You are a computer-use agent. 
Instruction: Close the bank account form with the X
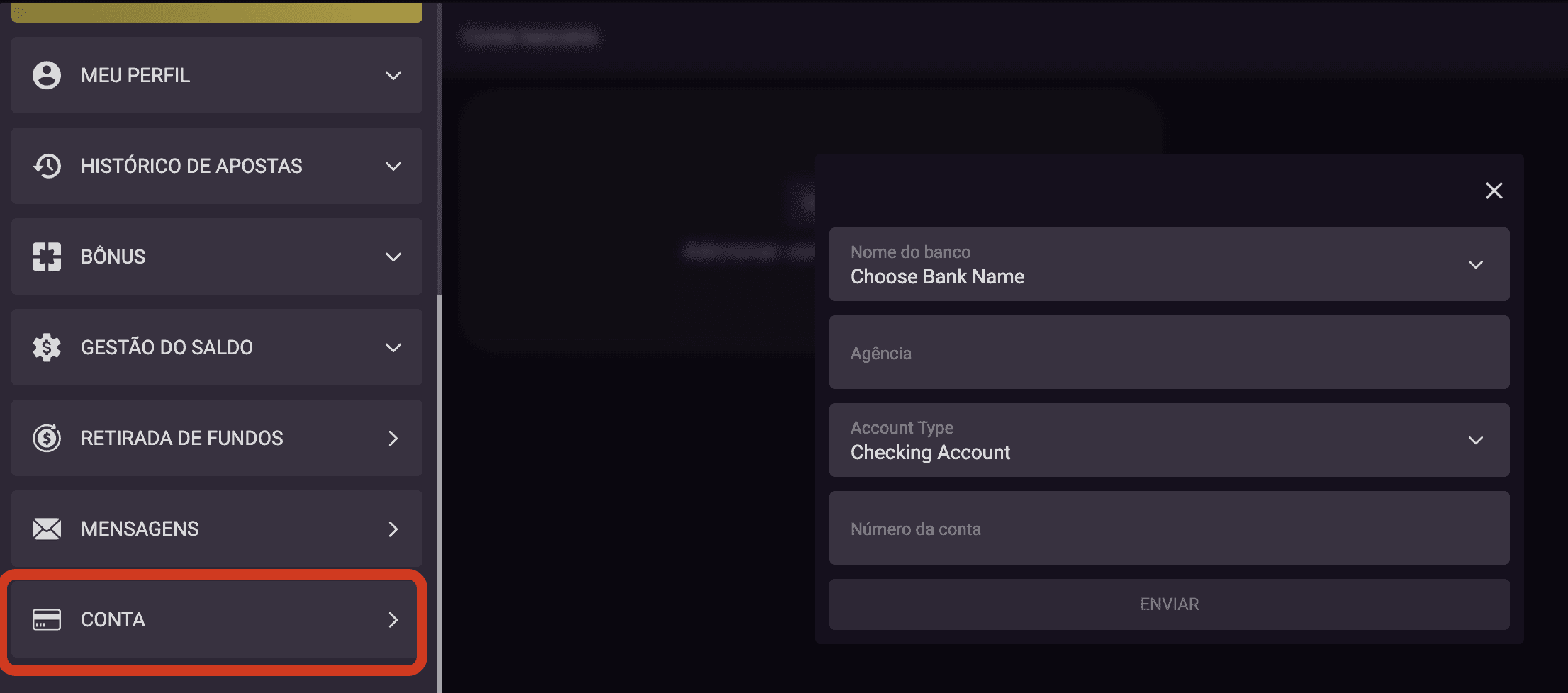[x=1494, y=191]
